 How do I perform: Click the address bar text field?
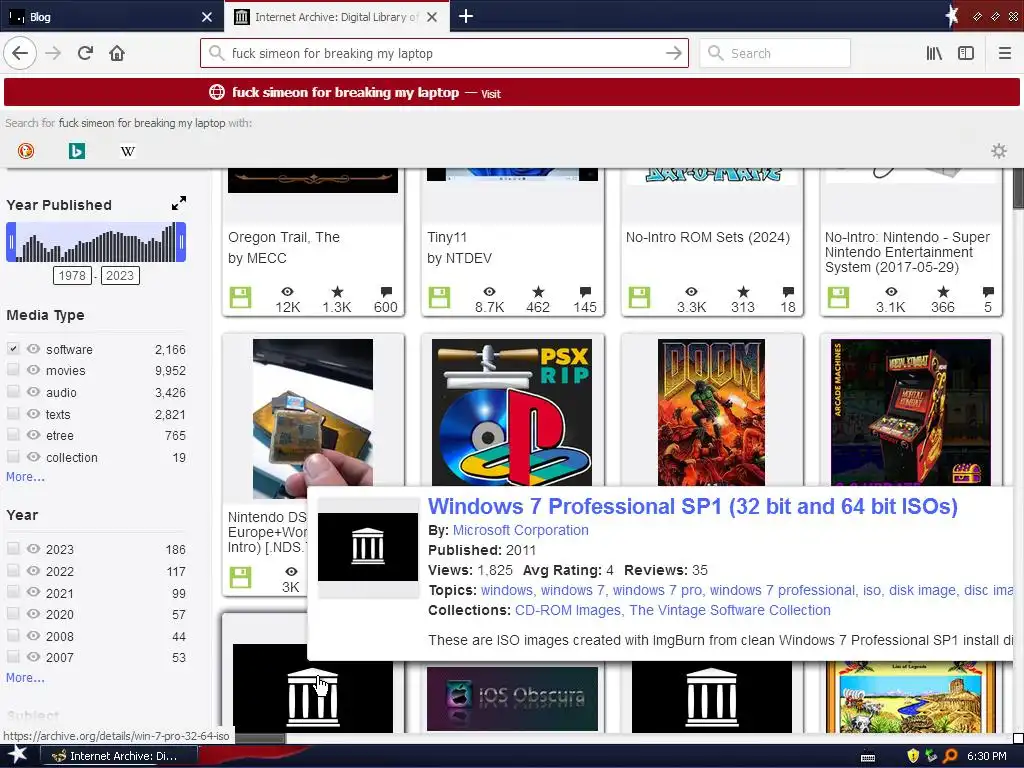tap(444, 54)
